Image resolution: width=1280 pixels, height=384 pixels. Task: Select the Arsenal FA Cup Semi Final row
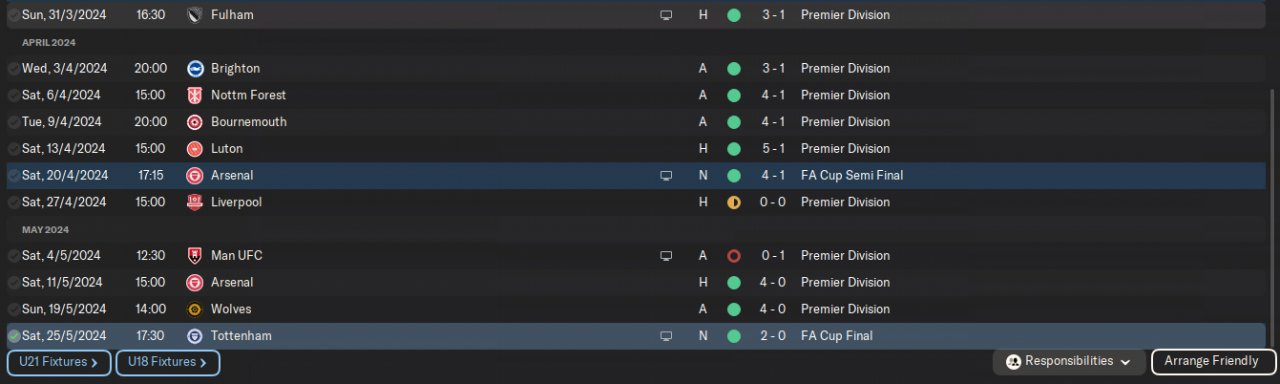tap(640, 176)
